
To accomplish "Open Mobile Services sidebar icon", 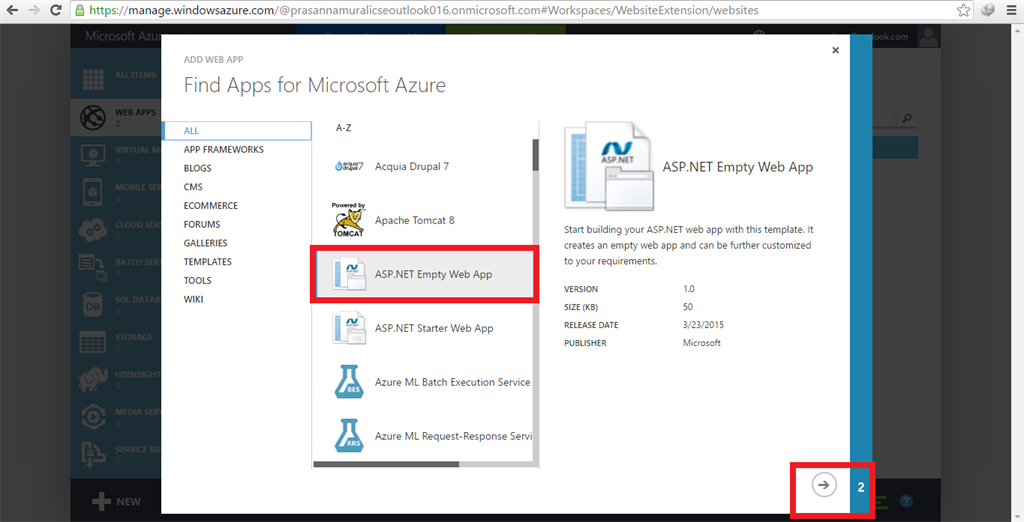I will tap(93, 192).
